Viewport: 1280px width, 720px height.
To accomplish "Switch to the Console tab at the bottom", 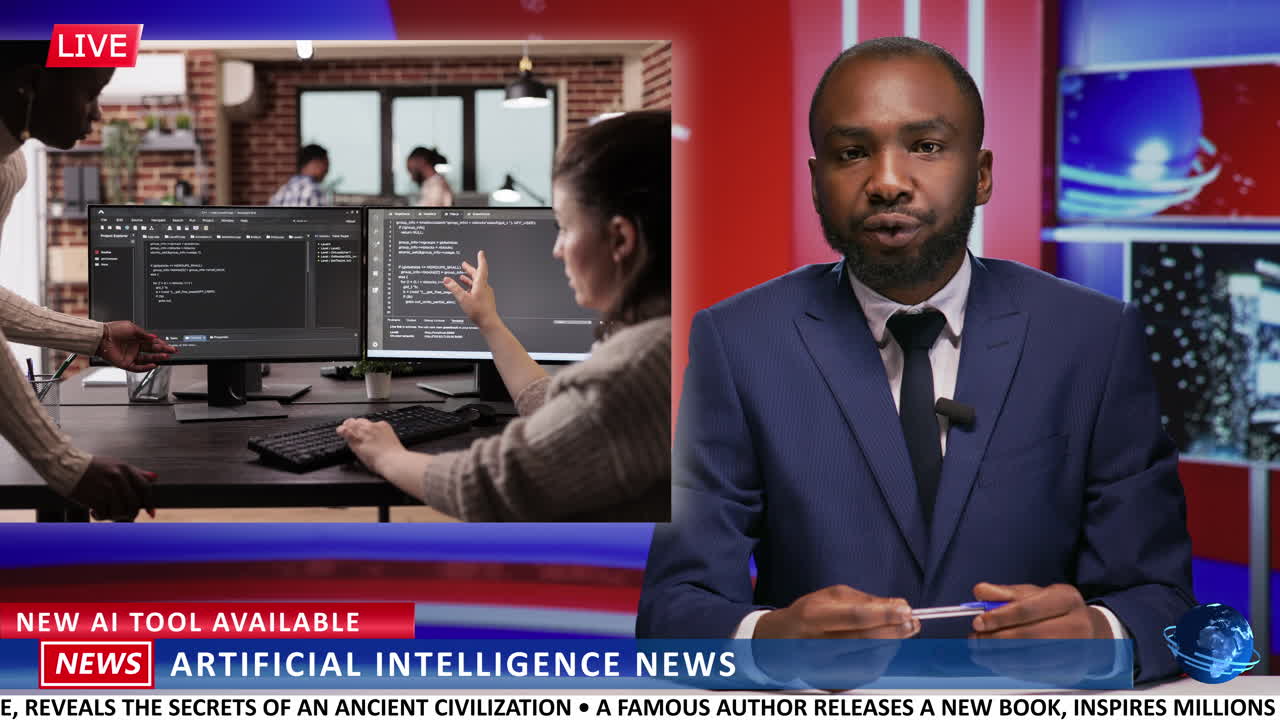I will (x=195, y=337).
